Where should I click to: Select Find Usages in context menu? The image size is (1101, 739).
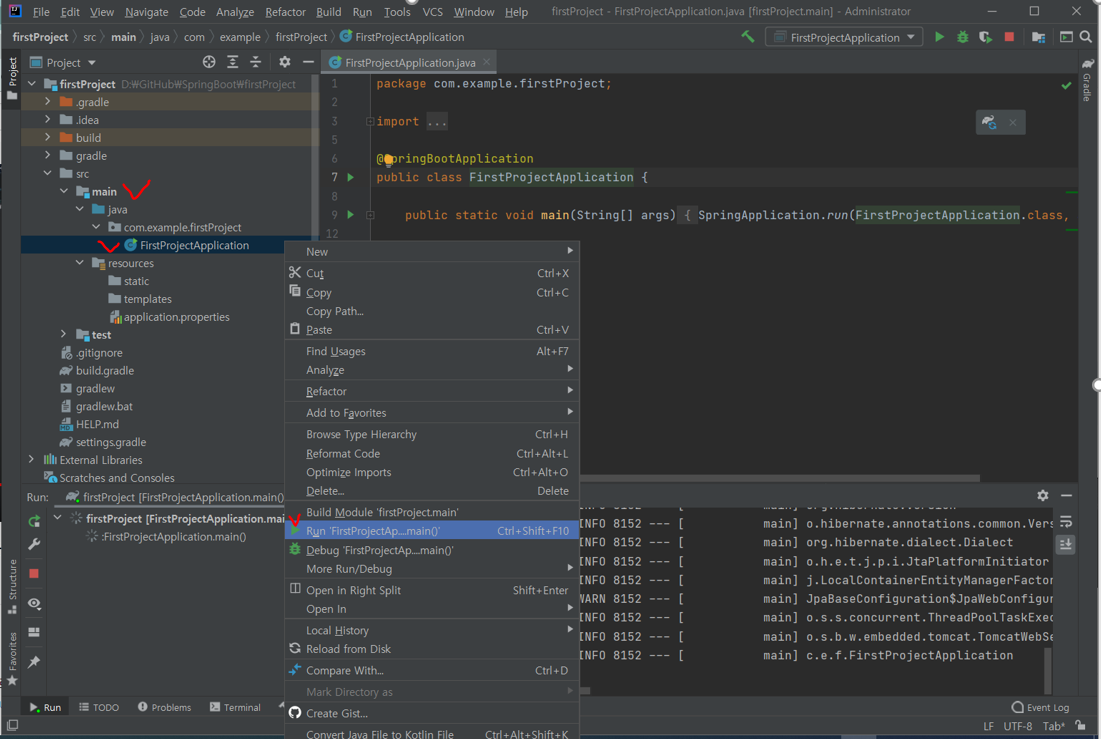pyautogui.click(x=432, y=351)
